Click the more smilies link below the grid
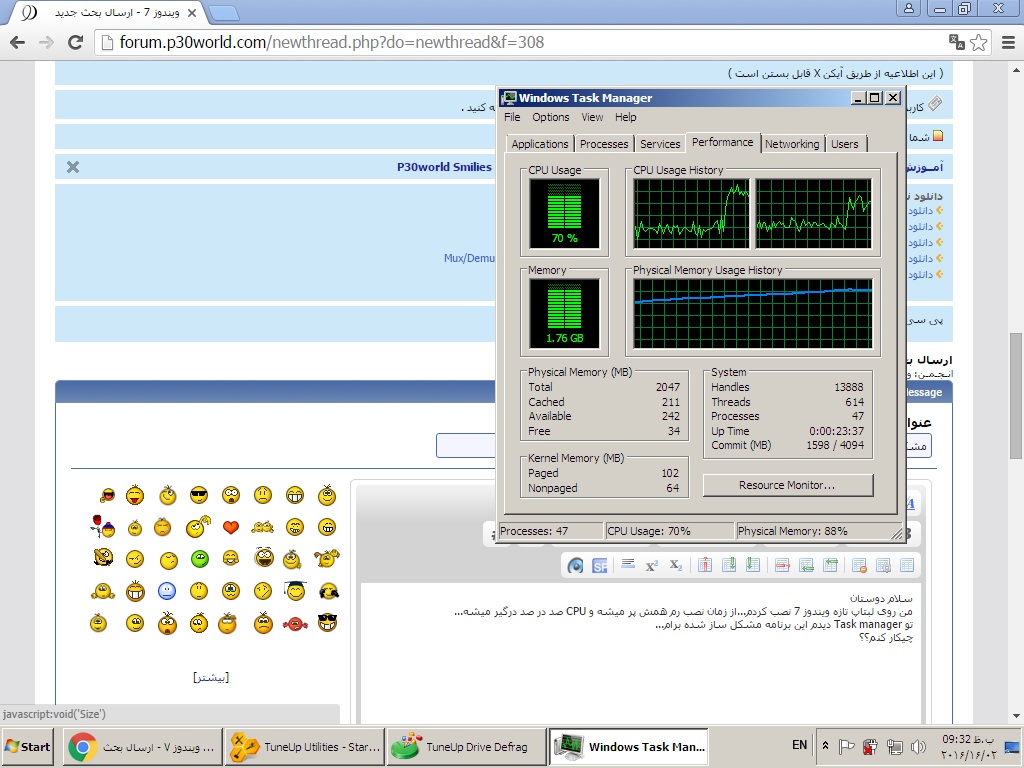 coord(211,677)
